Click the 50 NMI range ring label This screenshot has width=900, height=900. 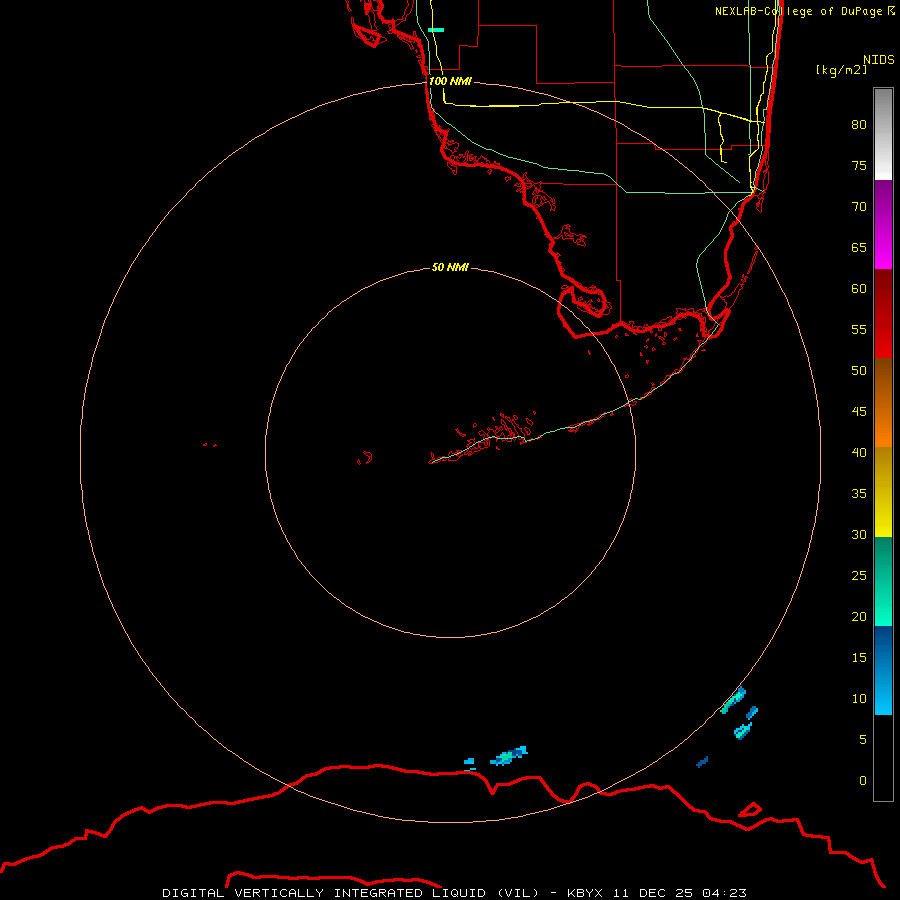coord(450,267)
